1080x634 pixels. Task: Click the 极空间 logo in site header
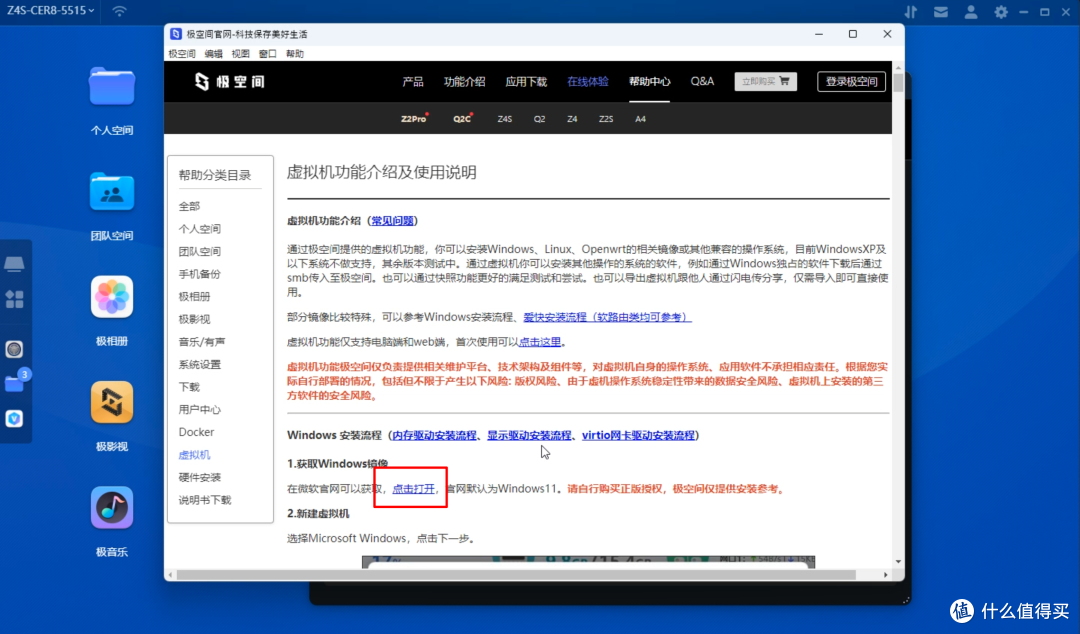click(229, 81)
